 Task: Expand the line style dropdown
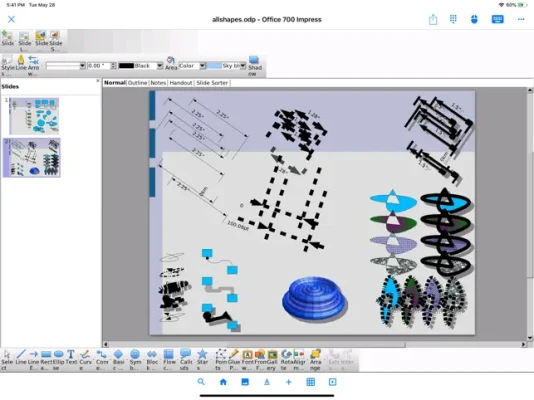[82, 66]
